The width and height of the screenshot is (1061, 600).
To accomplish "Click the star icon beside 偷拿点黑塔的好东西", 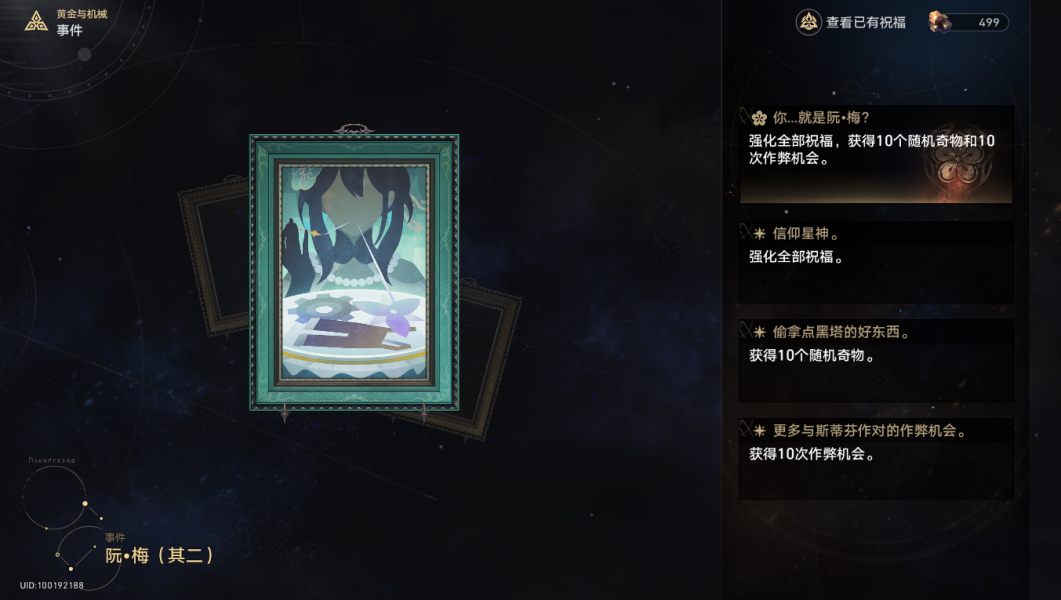I will (759, 332).
